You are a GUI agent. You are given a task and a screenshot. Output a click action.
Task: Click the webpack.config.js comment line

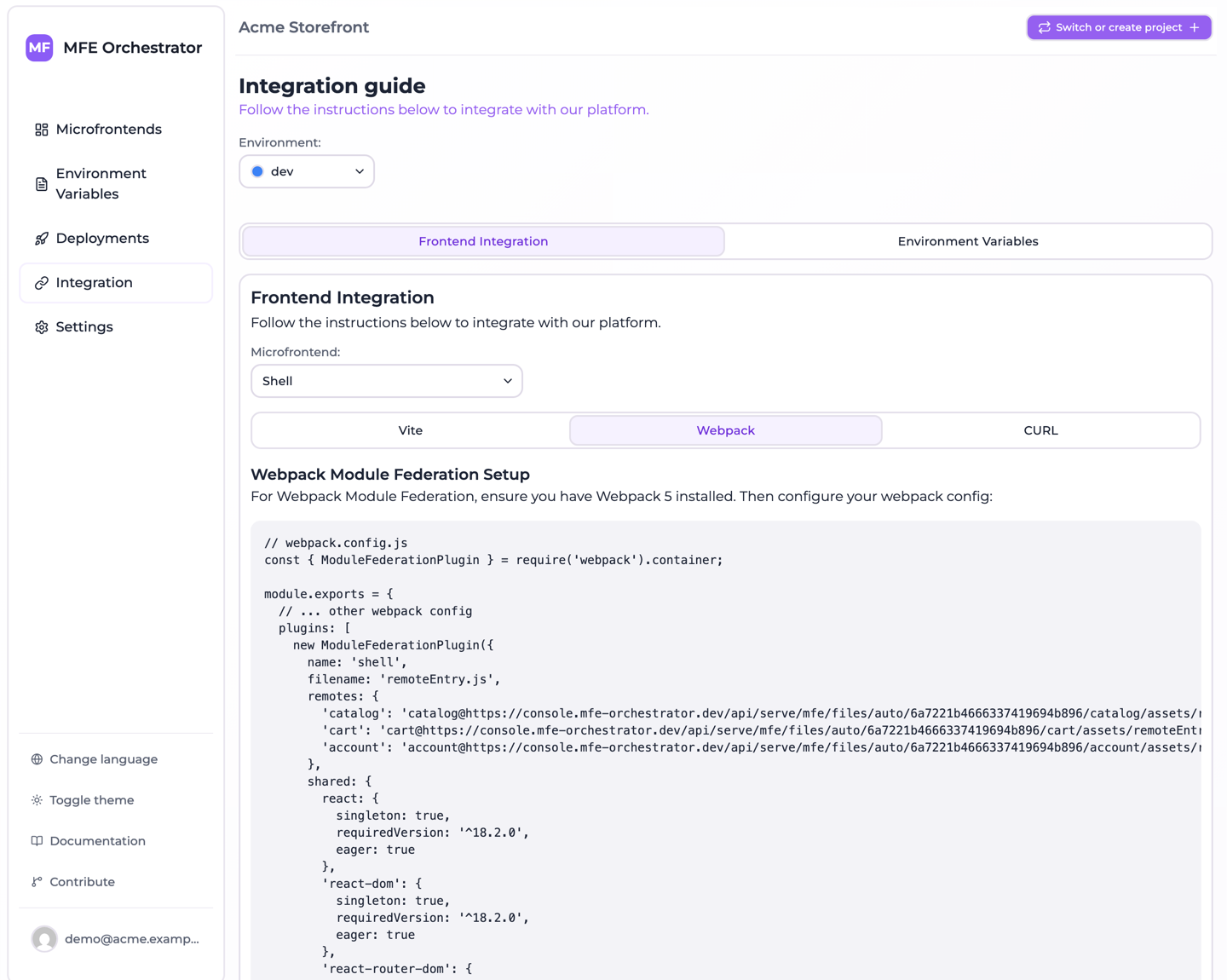point(336,543)
